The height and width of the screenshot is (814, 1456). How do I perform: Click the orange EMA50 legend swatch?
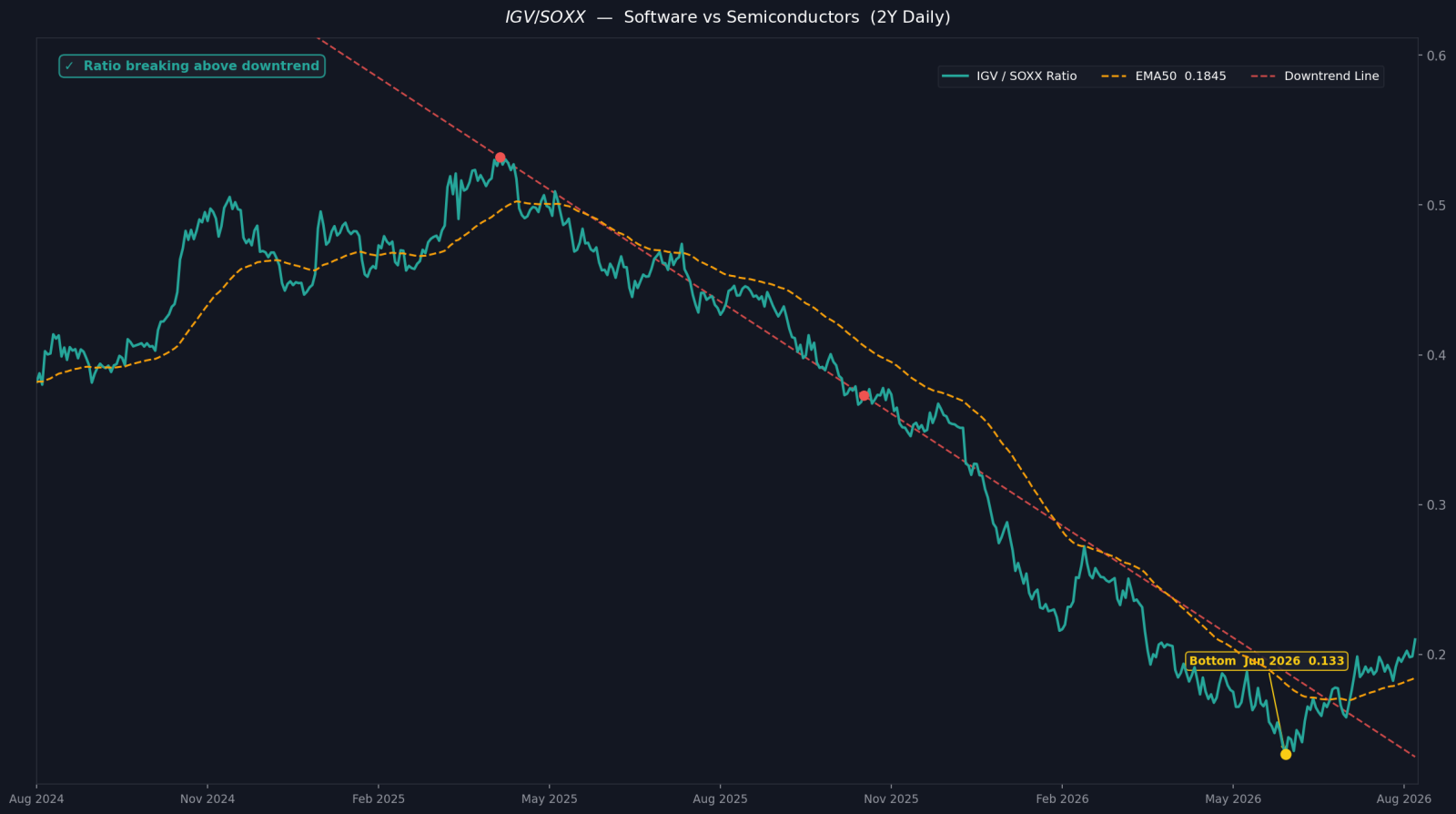tap(1114, 76)
